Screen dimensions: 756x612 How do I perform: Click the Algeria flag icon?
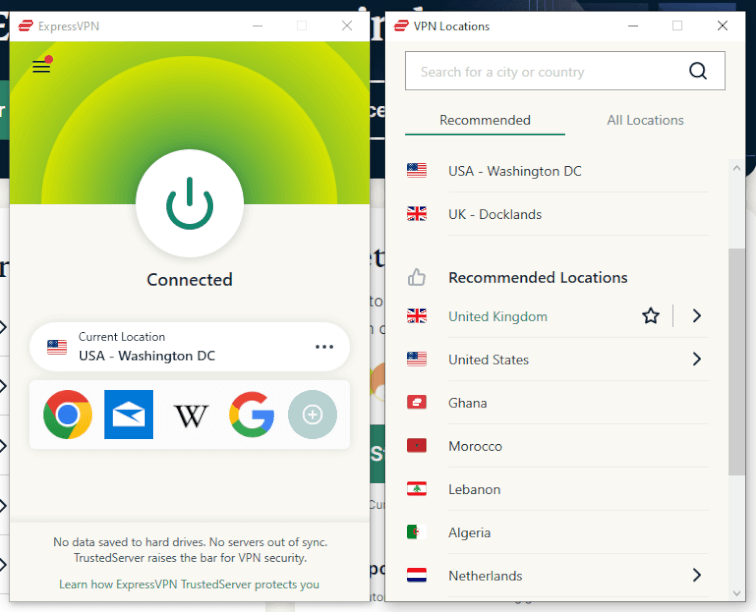417,531
